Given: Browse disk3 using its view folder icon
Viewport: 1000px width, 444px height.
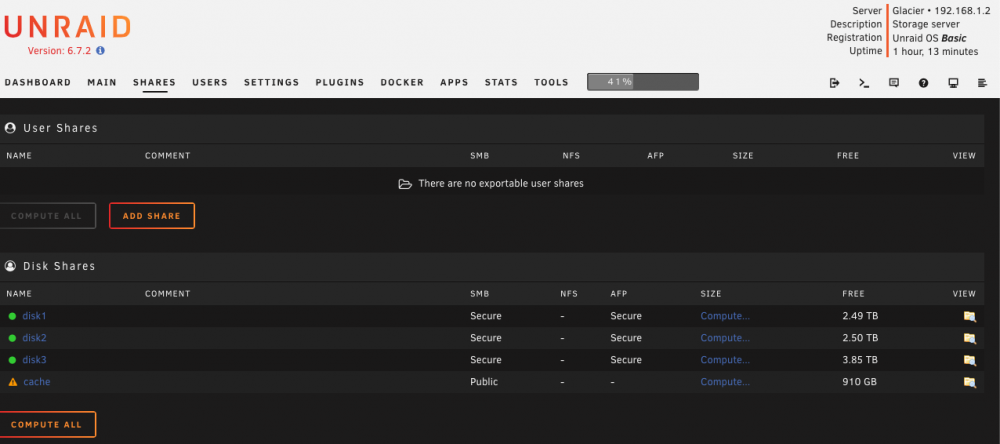Looking at the screenshot, I should point(969,360).
